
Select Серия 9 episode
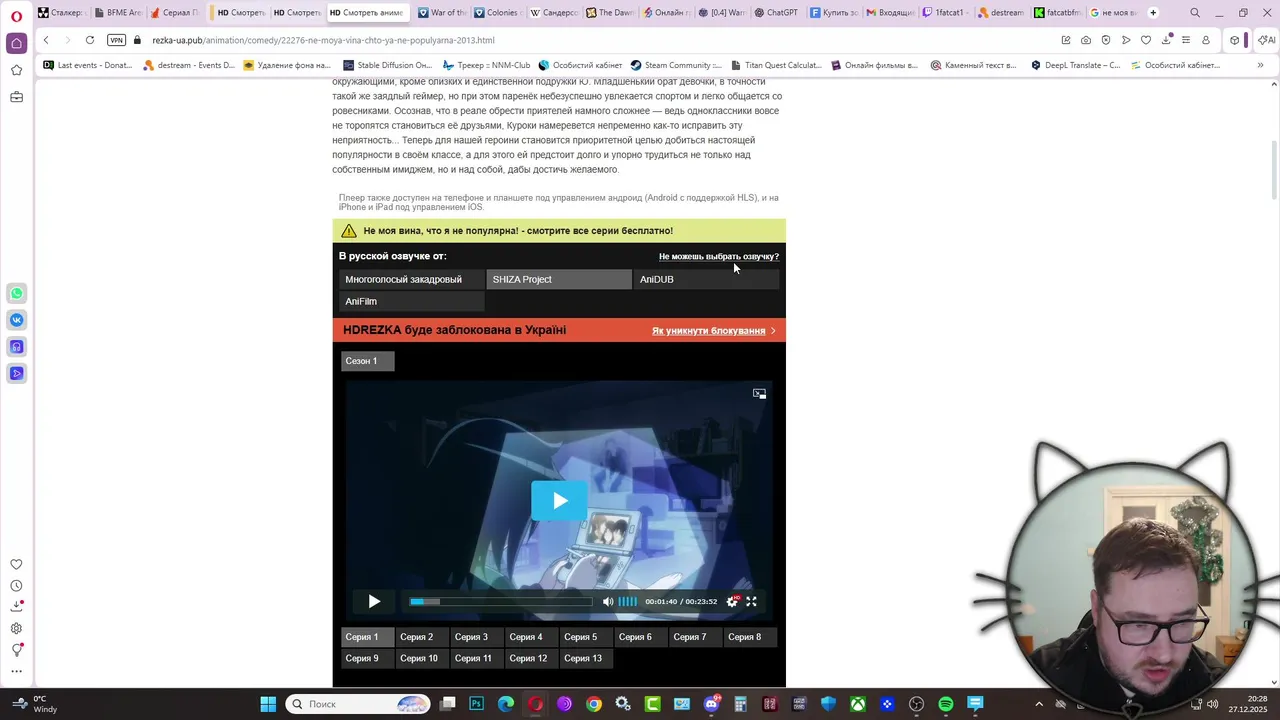click(x=367, y=659)
